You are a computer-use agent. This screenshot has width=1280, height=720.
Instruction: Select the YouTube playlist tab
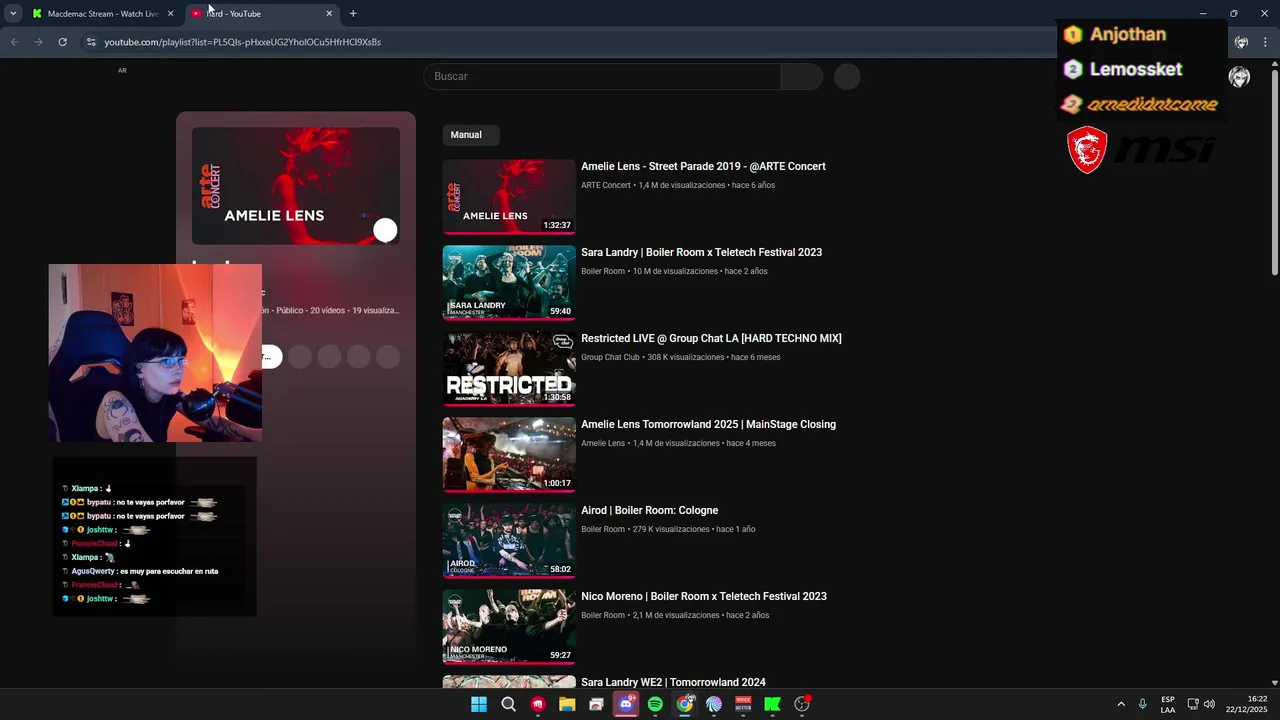[x=263, y=13]
